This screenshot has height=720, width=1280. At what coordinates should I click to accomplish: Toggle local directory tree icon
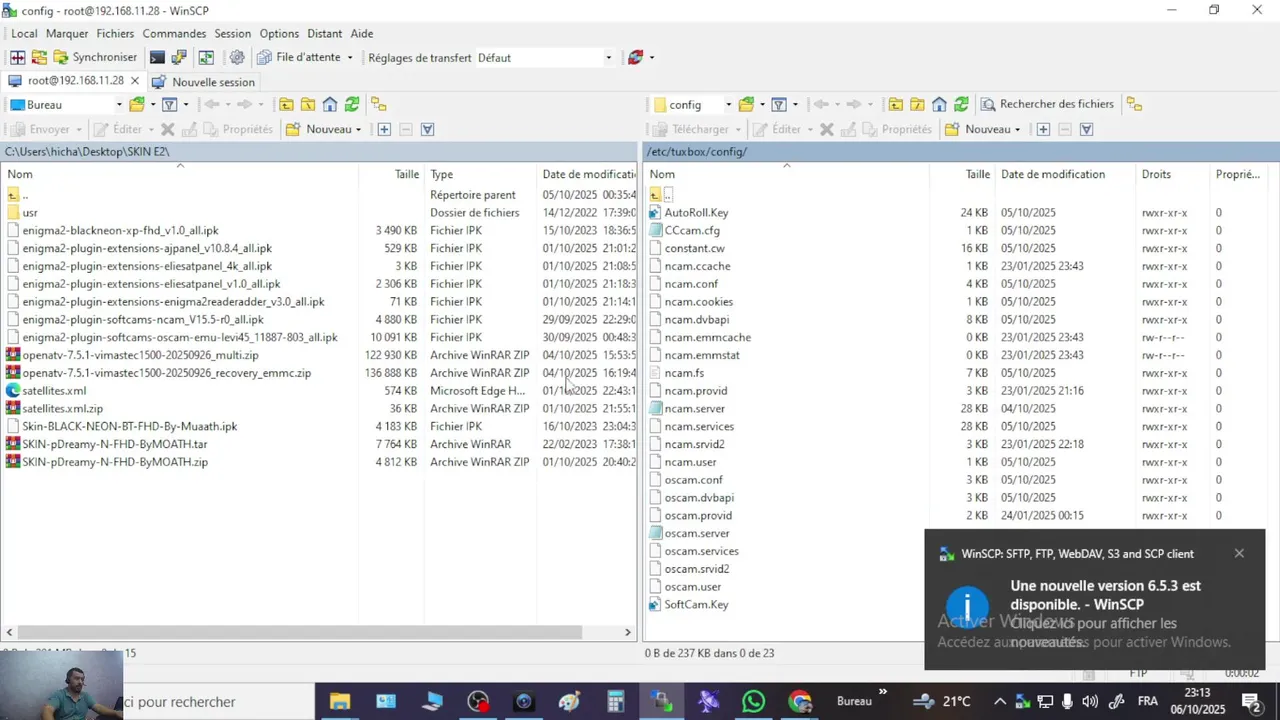click(x=378, y=104)
